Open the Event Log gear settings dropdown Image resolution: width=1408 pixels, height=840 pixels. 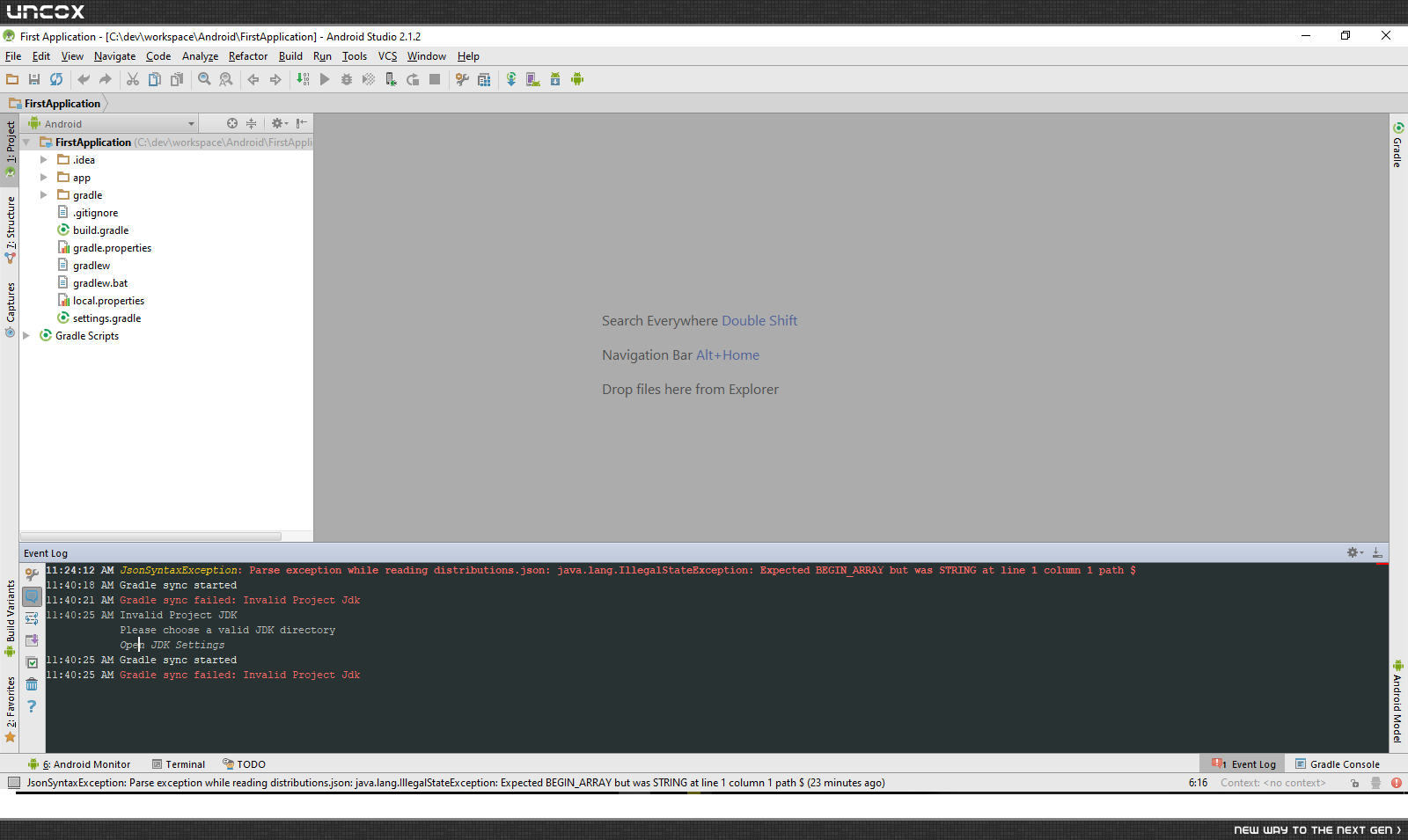1355,552
